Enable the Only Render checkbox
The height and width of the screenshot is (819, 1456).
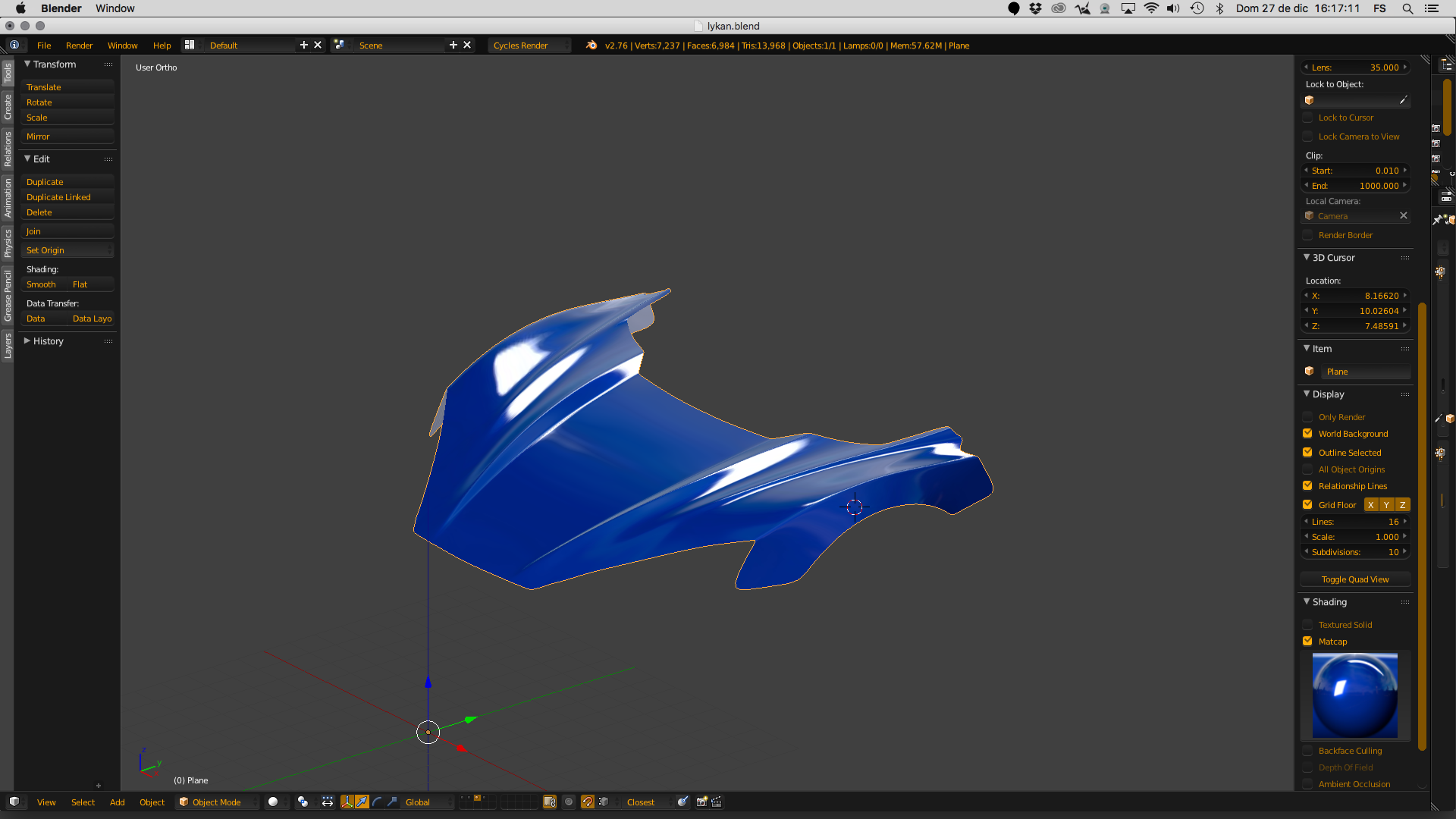click(1307, 417)
